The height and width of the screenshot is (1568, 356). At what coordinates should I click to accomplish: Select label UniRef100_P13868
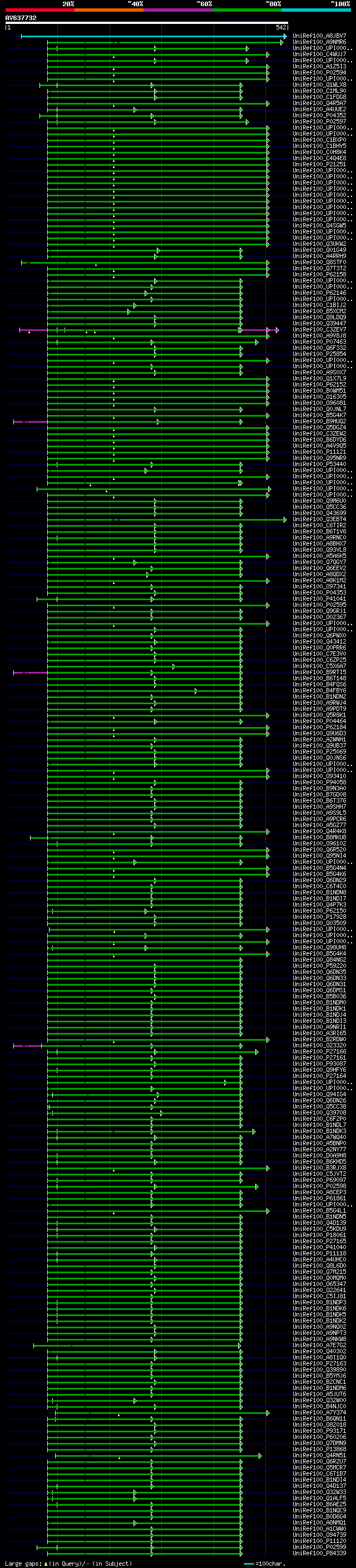(x=319, y=1450)
